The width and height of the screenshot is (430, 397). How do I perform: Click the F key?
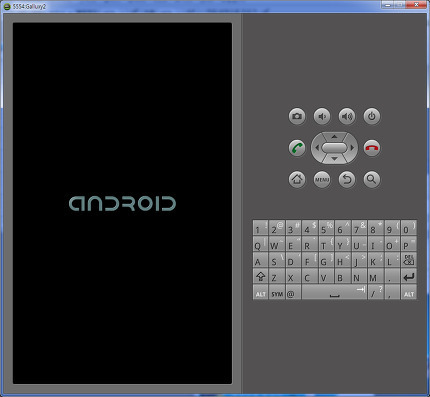tap(310, 260)
